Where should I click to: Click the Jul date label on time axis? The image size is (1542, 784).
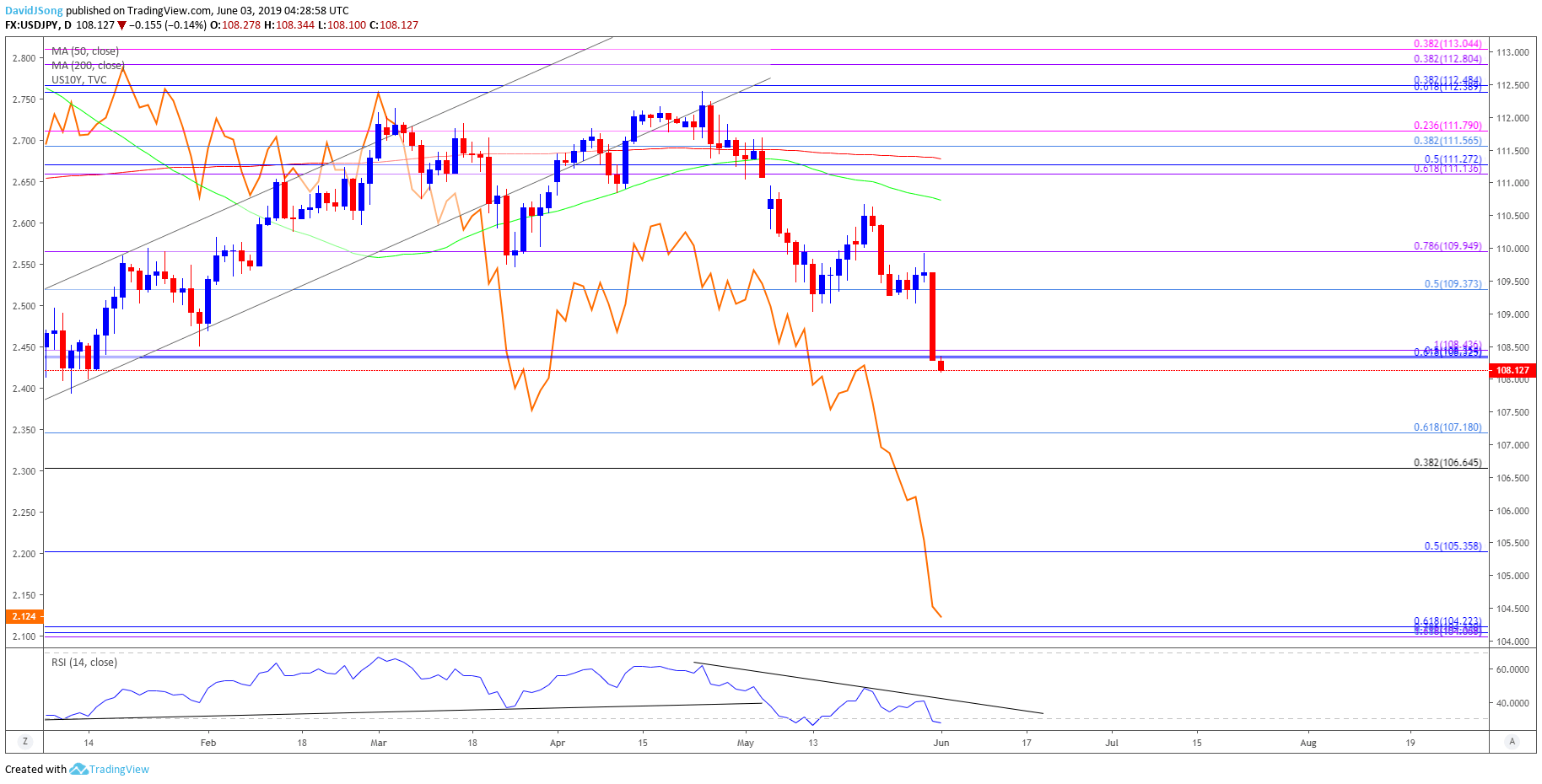point(1112,743)
